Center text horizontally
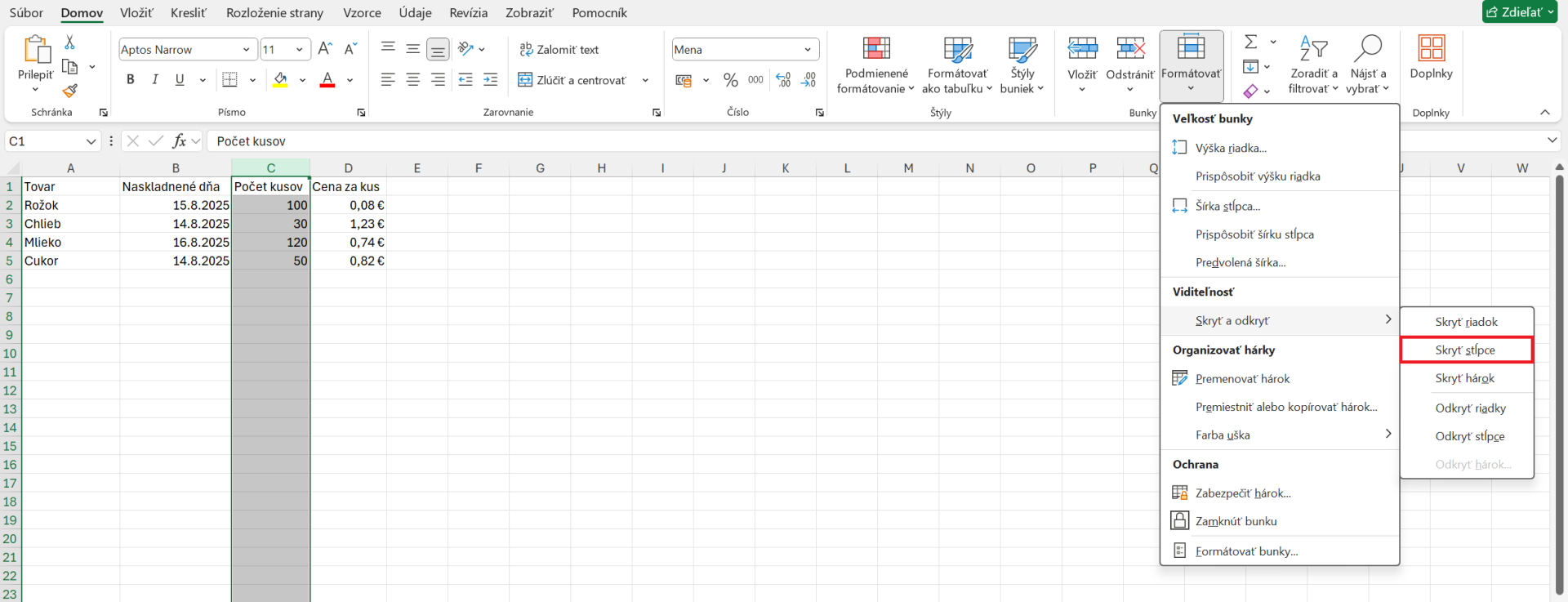This screenshot has height=602, width=1568. pyautogui.click(x=413, y=79)
